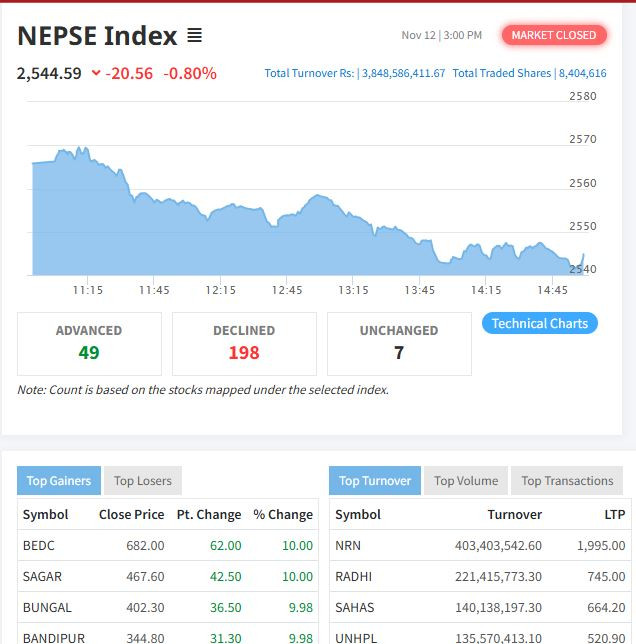Go to the RADHI stock page
Screen dimensions: 636x644
(353, 576)
